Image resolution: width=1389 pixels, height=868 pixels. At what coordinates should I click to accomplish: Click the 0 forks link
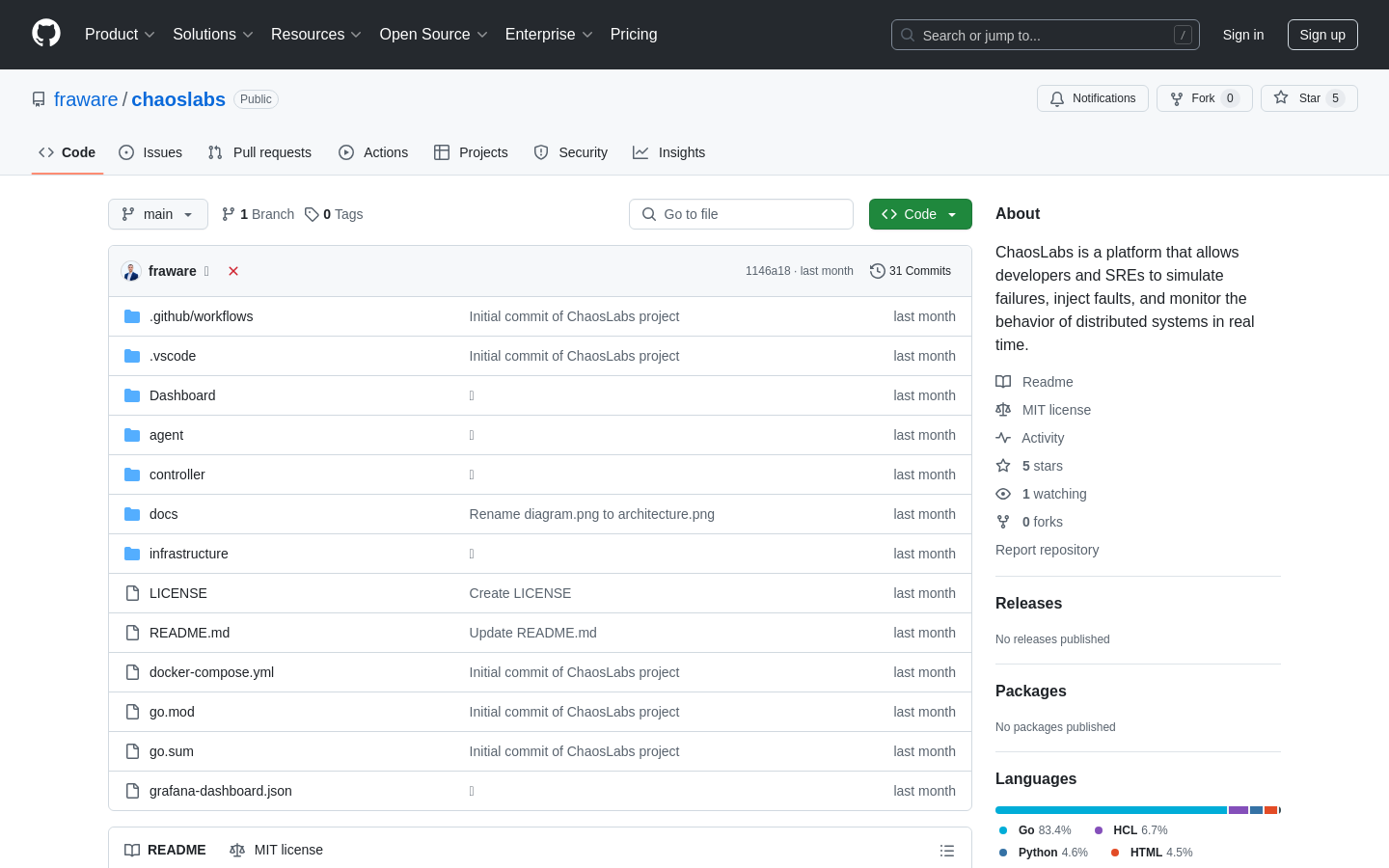1029,522
